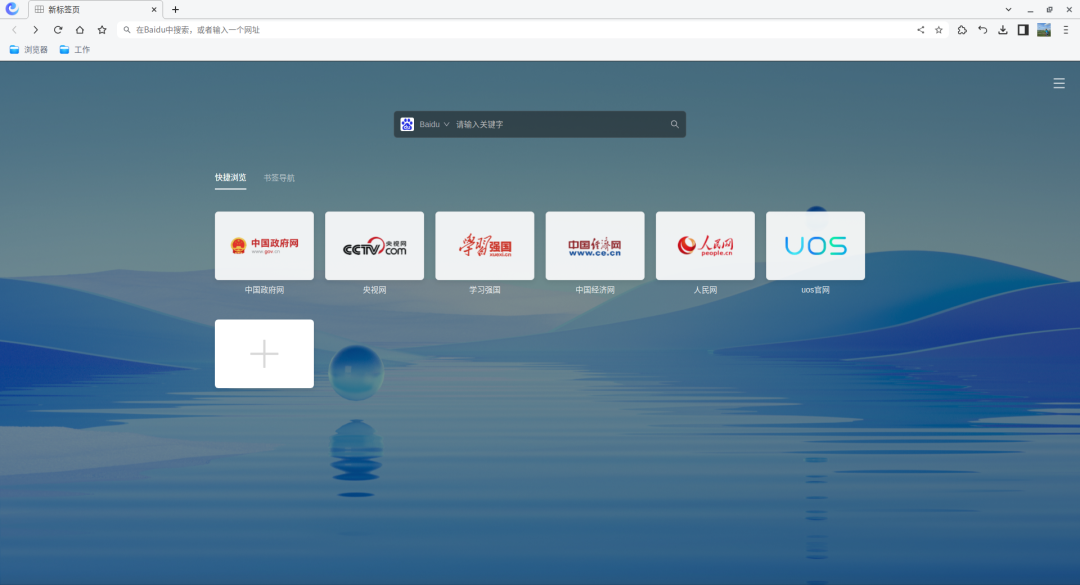Open the 中国政府网 tile
This screenshot has height=585, width=1080.
[264, 245]
